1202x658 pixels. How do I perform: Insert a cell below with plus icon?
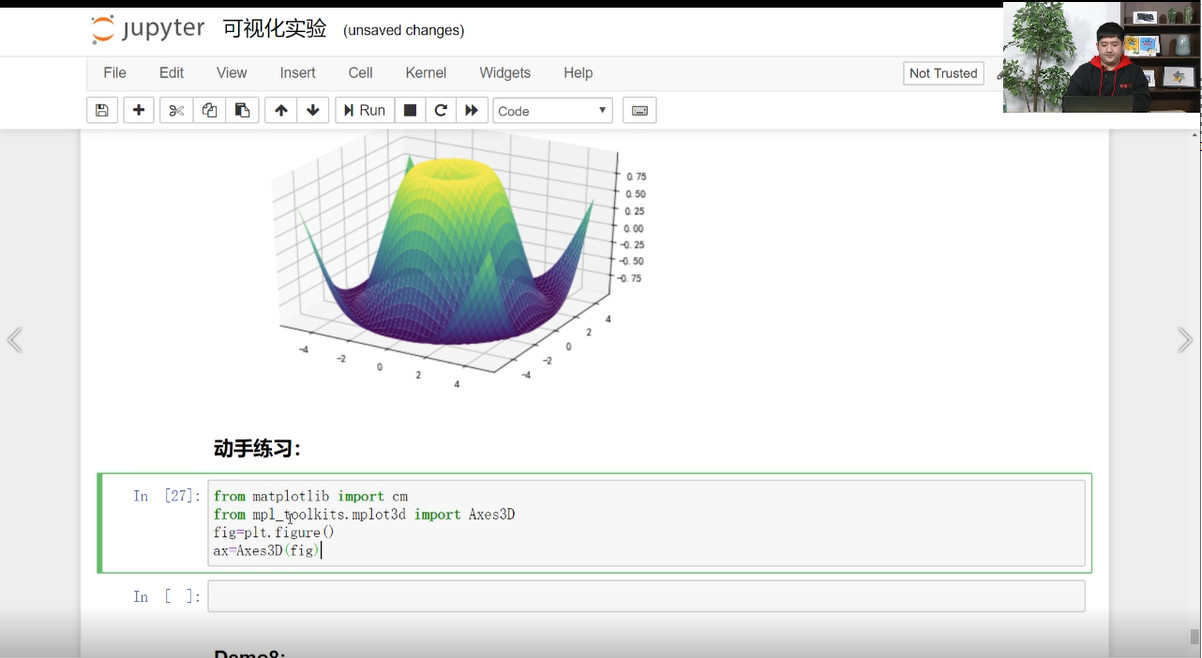[139, 111]
